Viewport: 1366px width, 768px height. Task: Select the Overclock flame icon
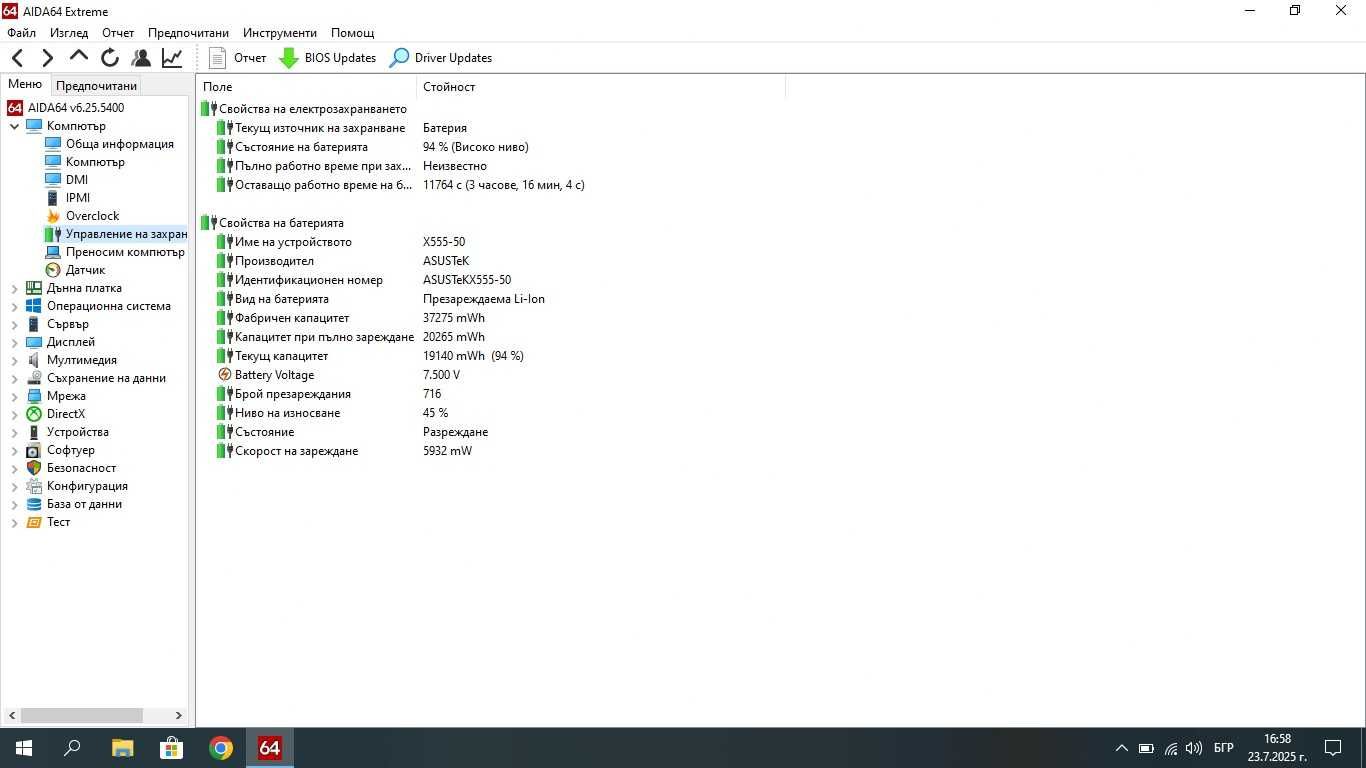click(x=53, y=216)
